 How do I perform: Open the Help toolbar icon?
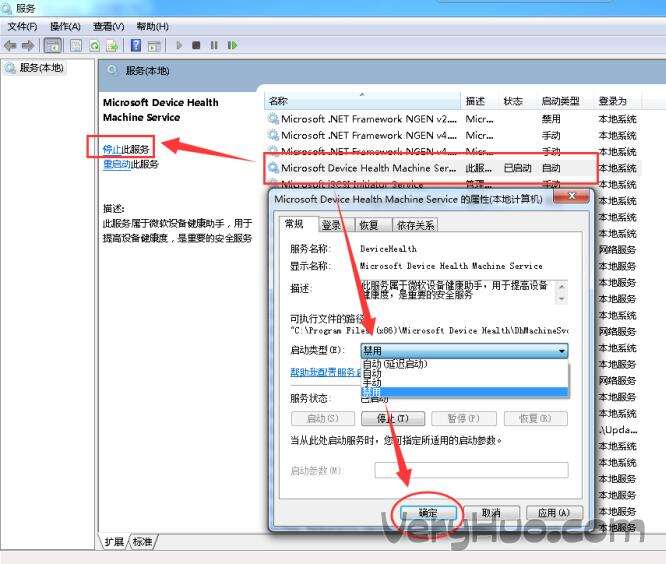click(x=136, y=45)
